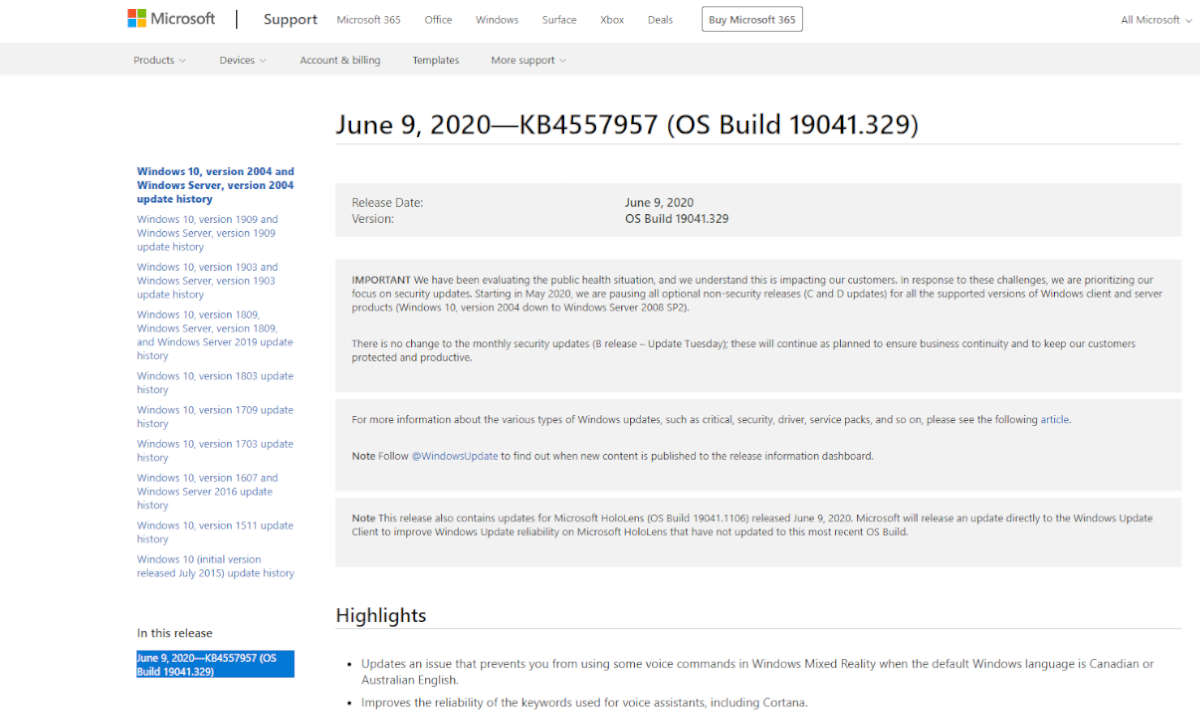1200x720 pixels.
Task: Open Account & billing section
Action: [x=340, y=60]
